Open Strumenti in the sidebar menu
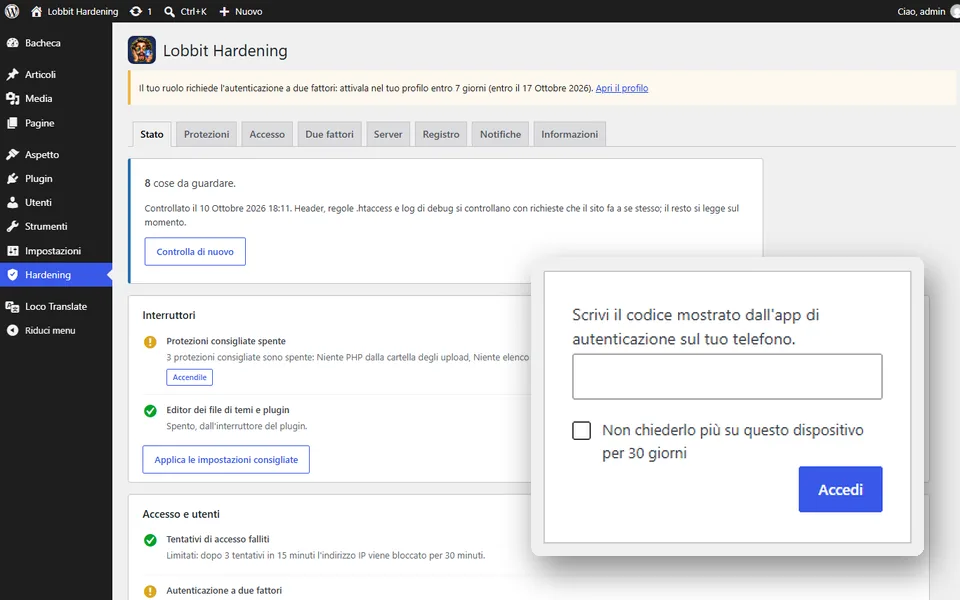 pos(46,227)
